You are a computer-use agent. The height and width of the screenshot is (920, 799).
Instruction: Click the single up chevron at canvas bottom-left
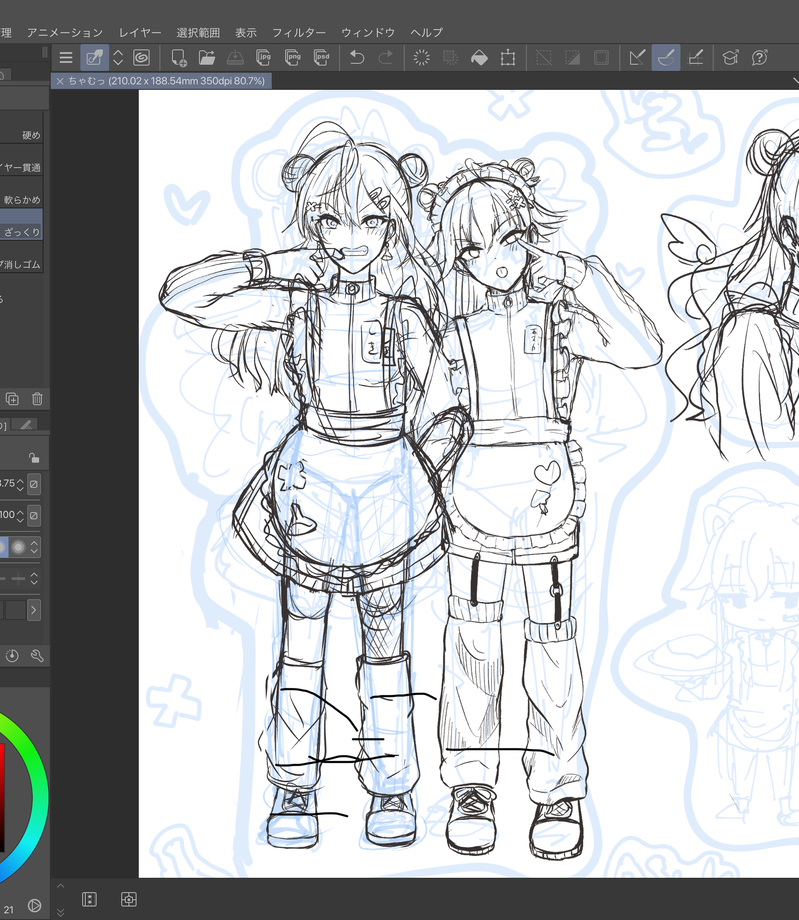tap(60, 887)
